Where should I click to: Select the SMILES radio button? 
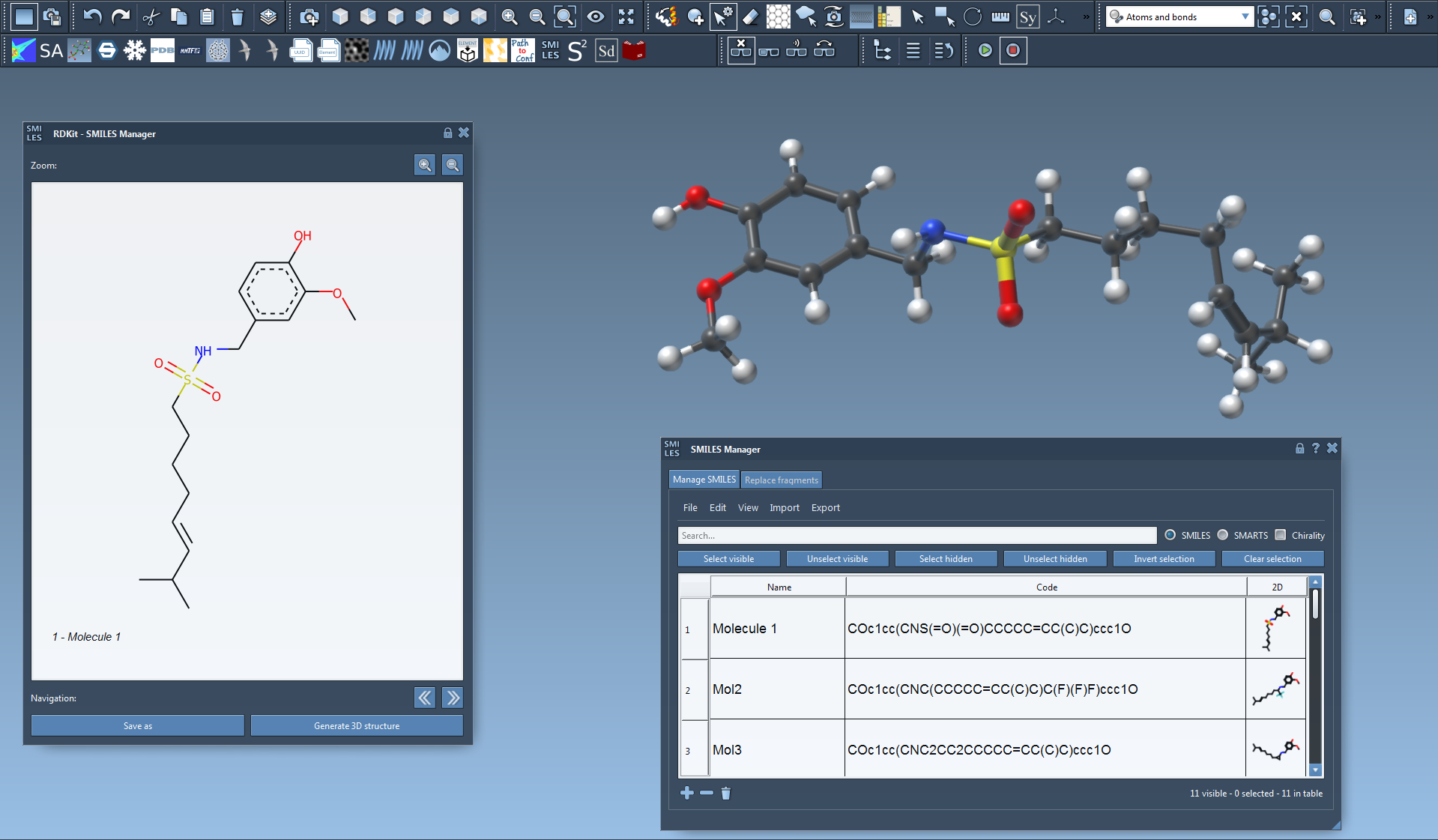[1170, 535]
